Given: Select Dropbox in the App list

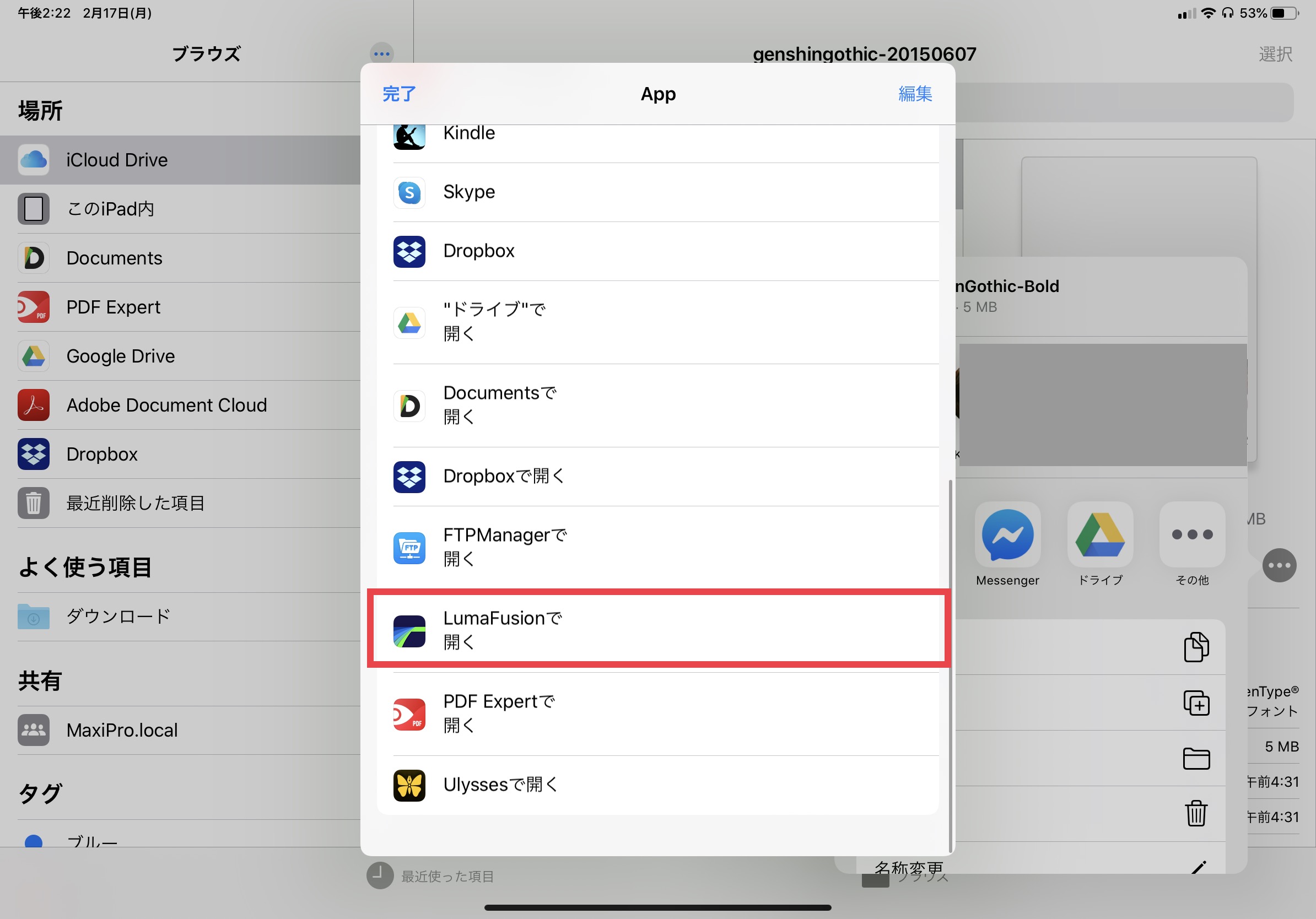Looking at the screenshot, I should tap(657, 251).
